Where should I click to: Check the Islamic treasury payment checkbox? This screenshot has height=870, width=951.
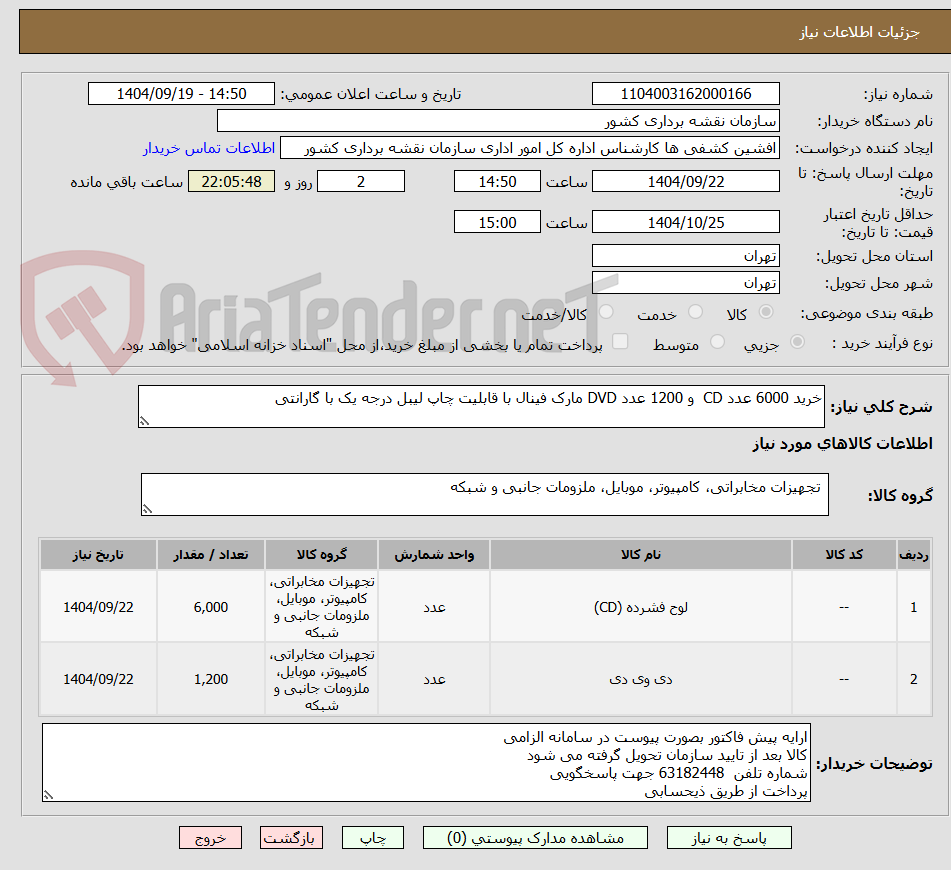620,340
